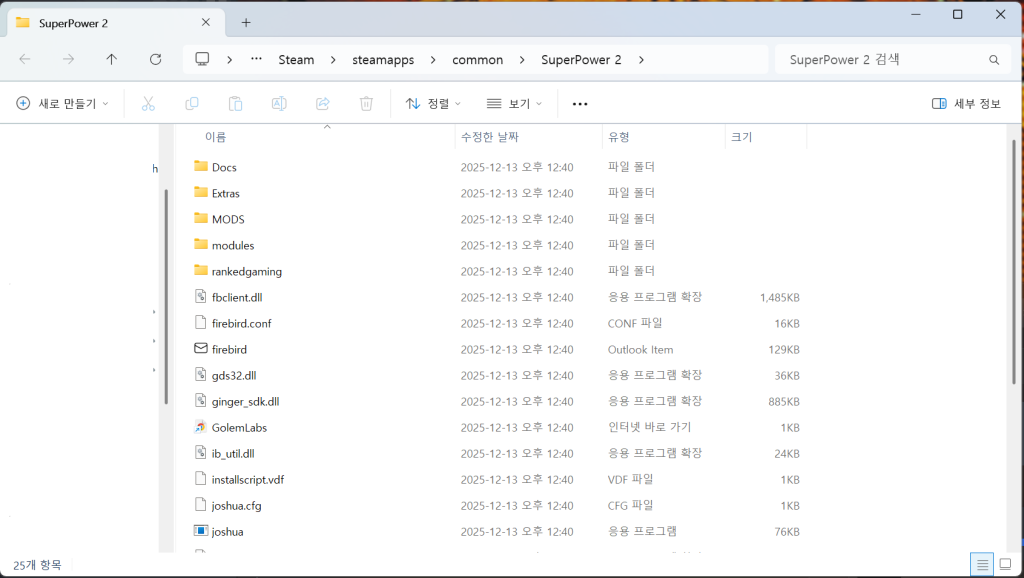Viewport: 1024px width, 578px height.
Task: Sort by the 수정한 날짜 column header
Action: coord(489,137)
